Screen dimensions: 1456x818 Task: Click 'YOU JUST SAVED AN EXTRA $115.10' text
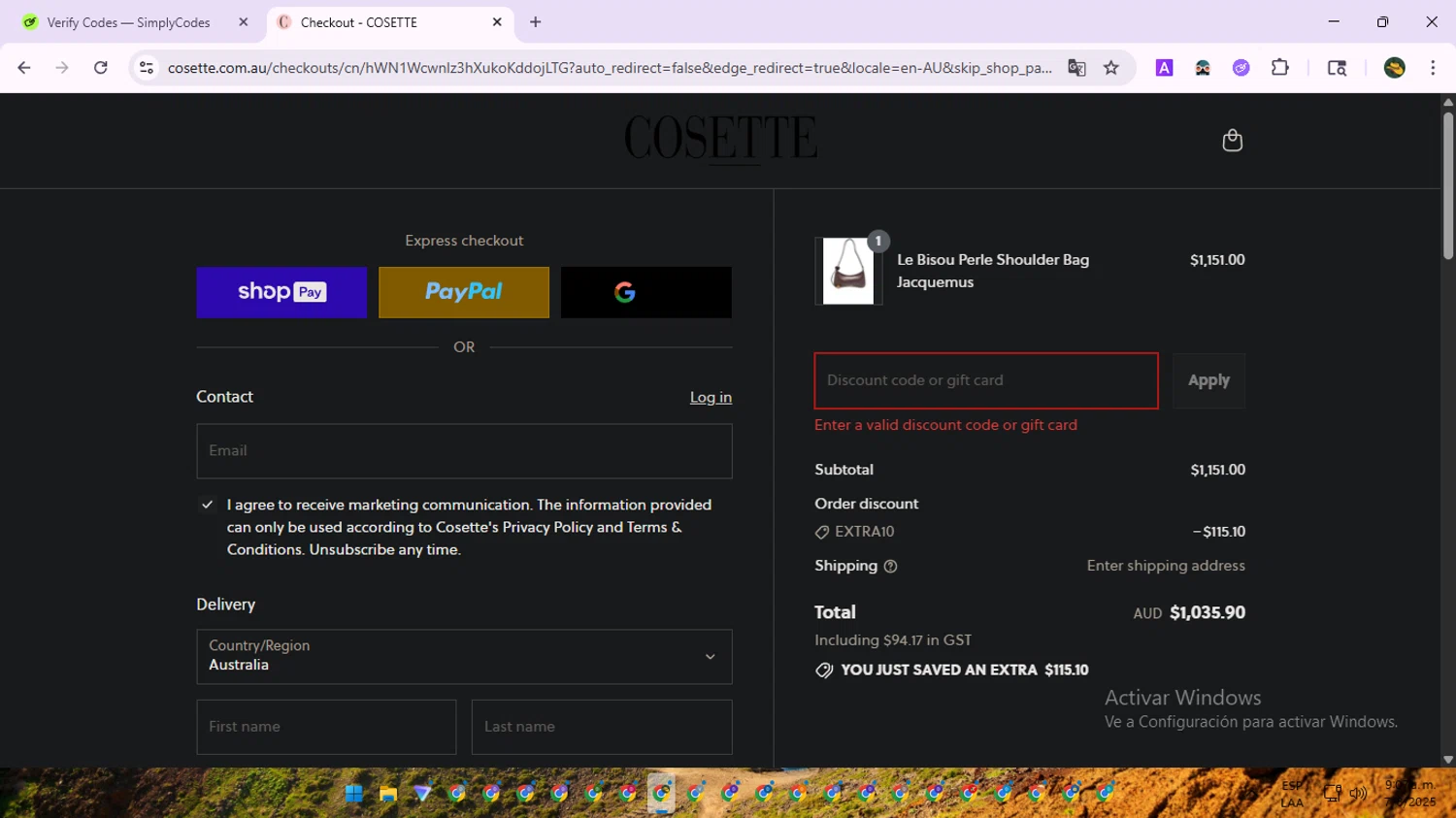[x=964, y=671]
